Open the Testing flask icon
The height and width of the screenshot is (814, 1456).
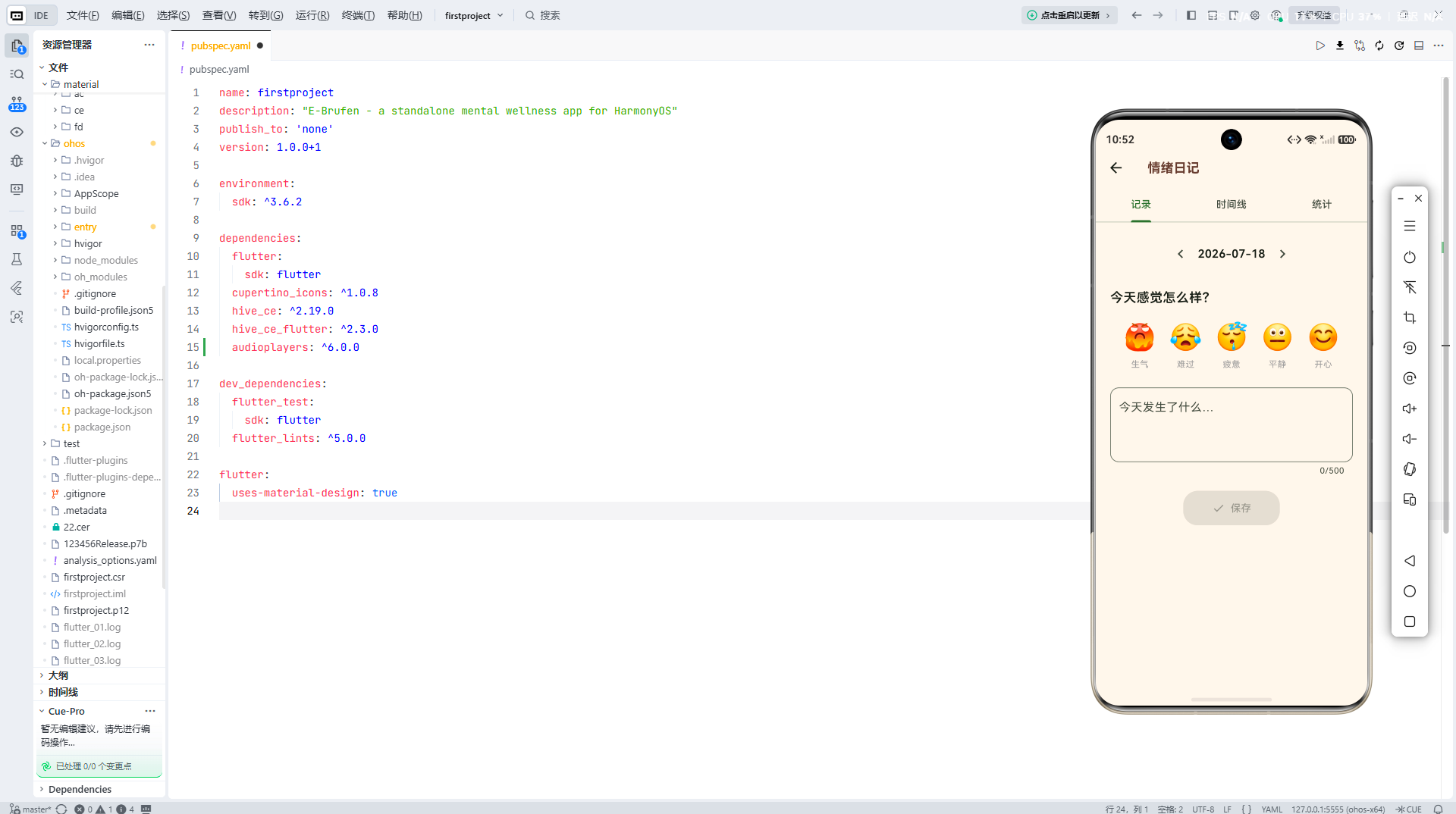pyautogui.click(x=17, y=259)
